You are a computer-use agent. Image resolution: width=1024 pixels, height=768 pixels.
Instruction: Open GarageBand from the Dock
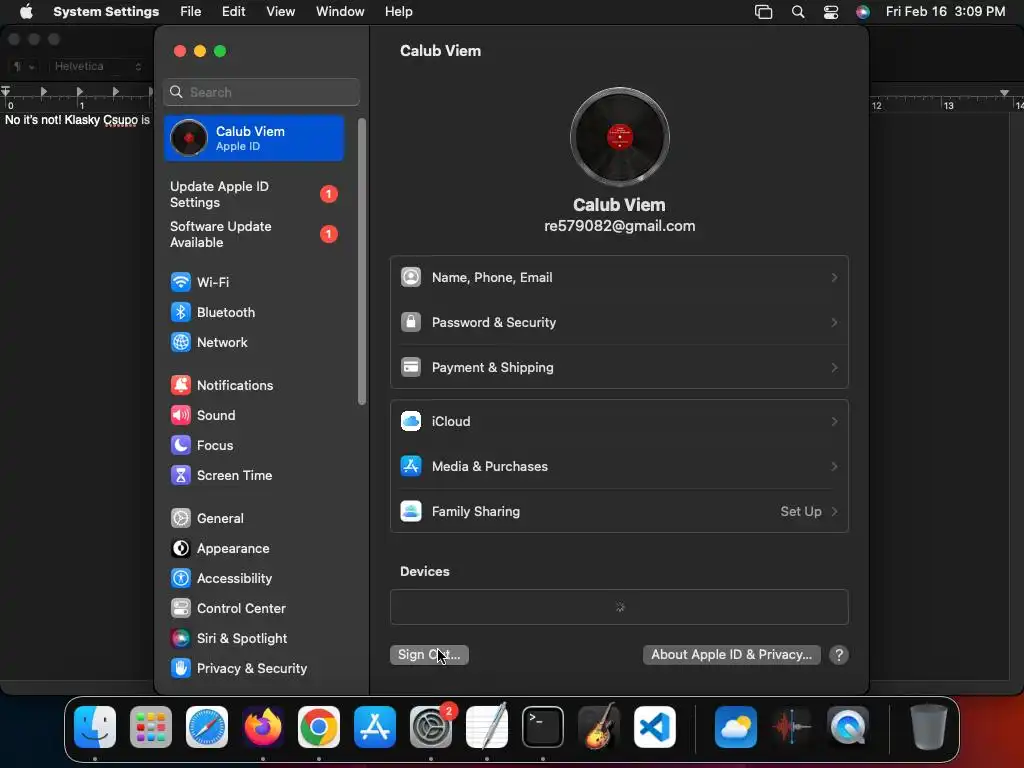599,727
